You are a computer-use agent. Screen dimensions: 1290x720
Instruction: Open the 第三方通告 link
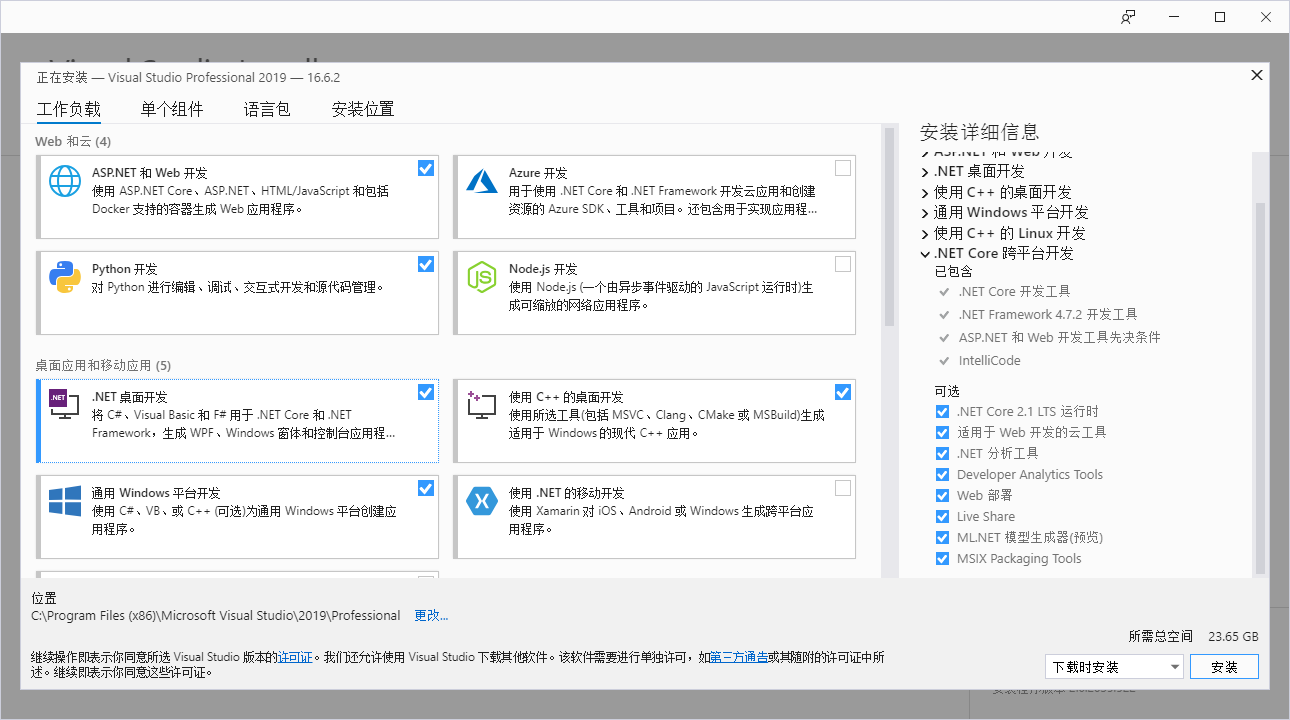click(739, 658)
